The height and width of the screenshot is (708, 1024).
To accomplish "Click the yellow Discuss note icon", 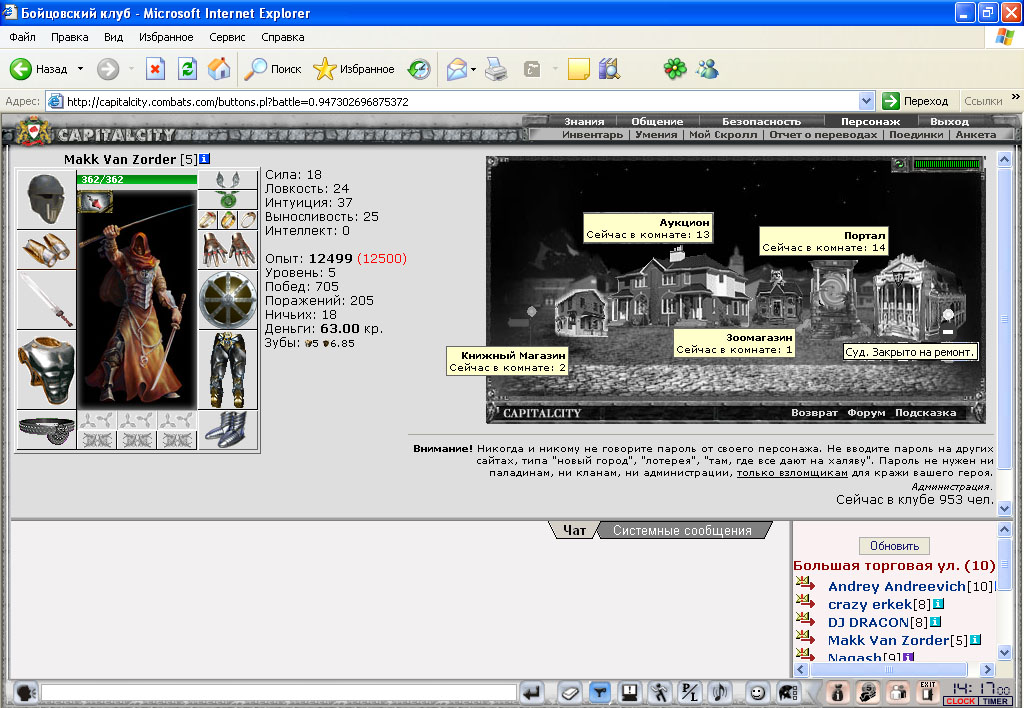I will [x=579, y=69].
